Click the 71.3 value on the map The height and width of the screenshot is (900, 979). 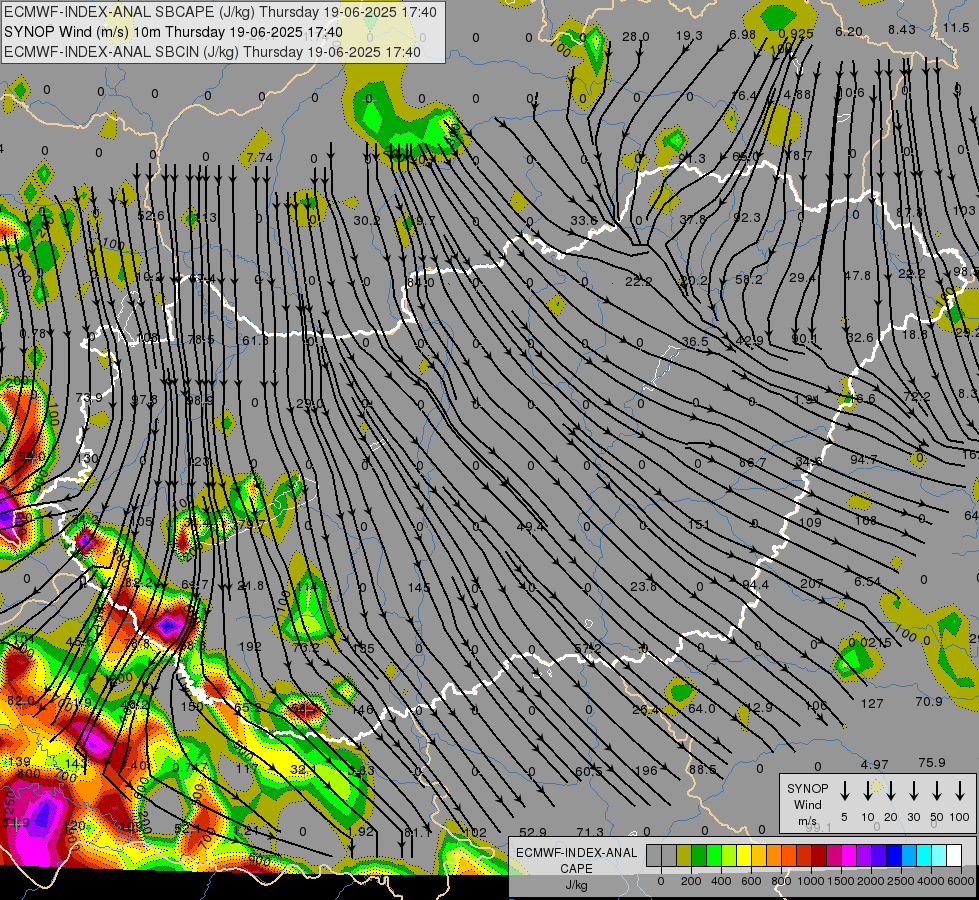590,832
